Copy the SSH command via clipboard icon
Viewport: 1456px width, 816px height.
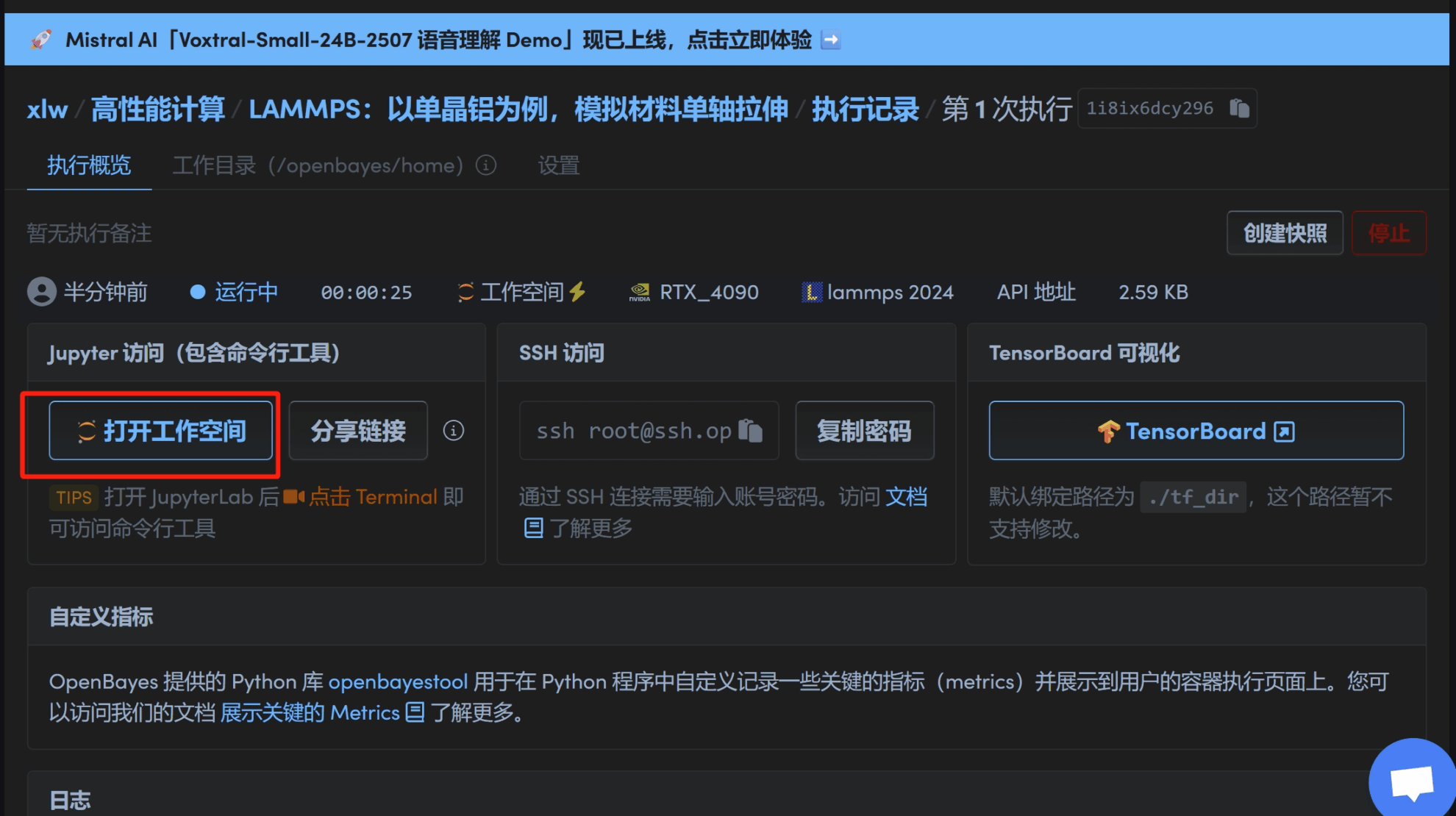pos(750,431)
